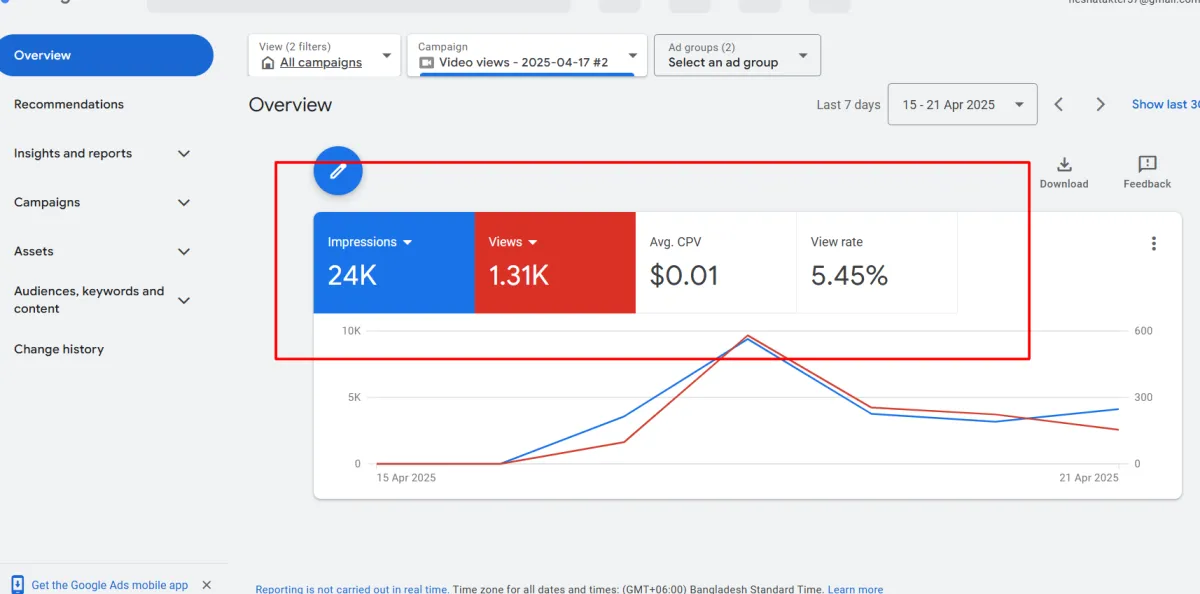
Task: Open the Feedback dialog
Action: [x=1147, y=171]
